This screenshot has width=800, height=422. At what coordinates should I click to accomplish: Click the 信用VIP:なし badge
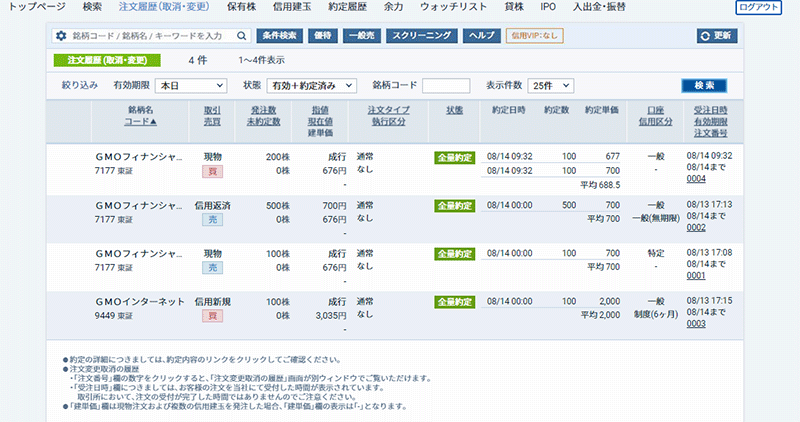pyautogui.click(x=535, y=36)
